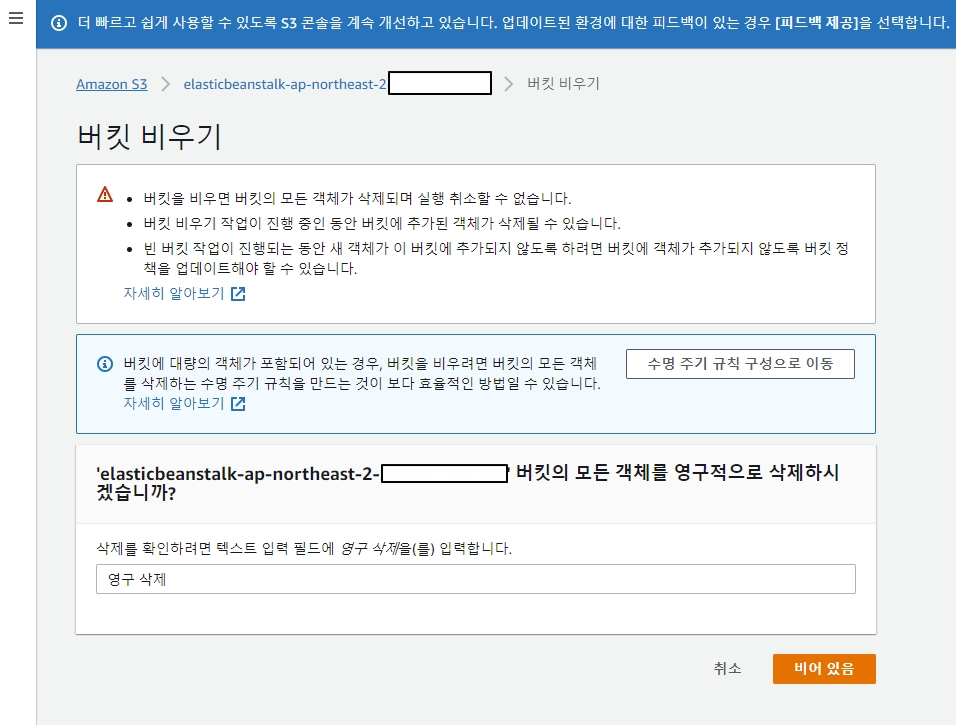Click the 피드백 제공 text in banner

(x=817, y=23)
